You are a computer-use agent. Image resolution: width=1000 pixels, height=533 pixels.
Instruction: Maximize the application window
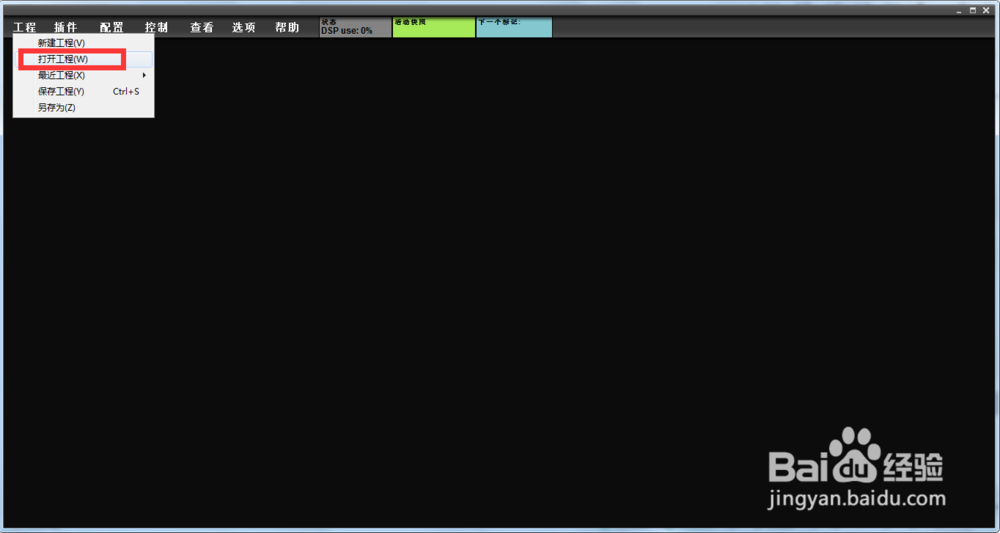pos(973,10)
